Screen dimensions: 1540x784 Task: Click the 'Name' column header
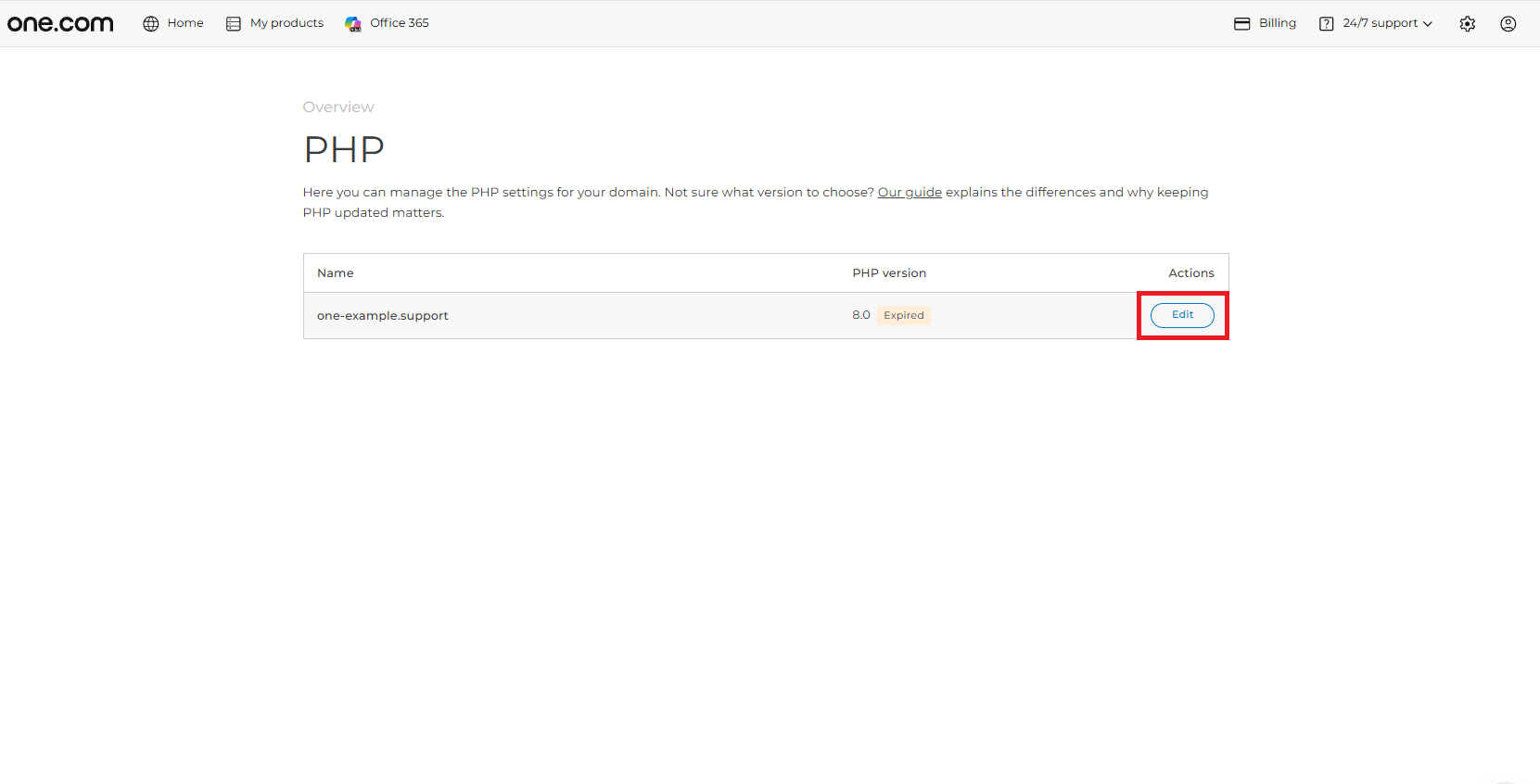coord(336,273)
